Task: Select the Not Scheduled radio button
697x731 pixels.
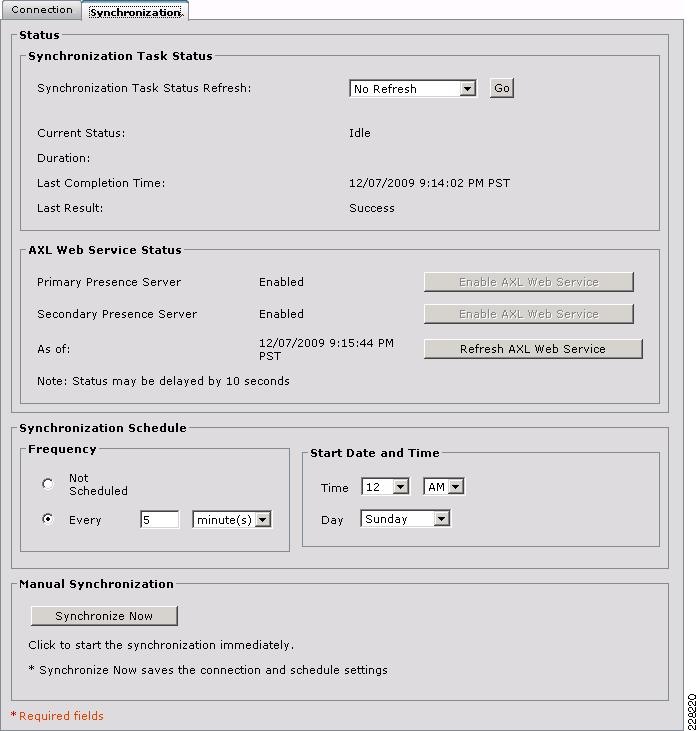Action: [x=48, y=484]
